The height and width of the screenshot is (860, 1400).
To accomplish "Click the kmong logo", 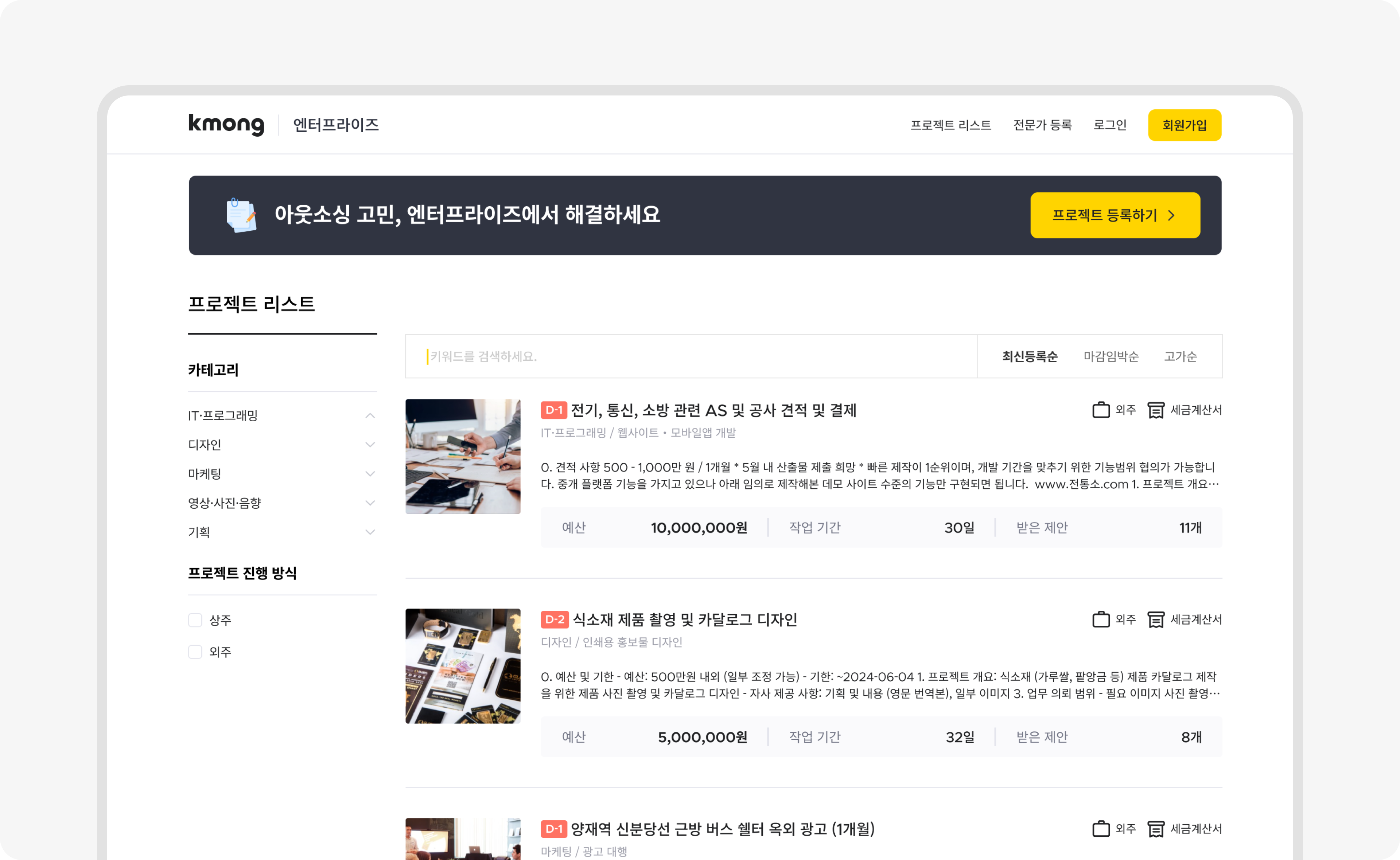I will 226,125.
